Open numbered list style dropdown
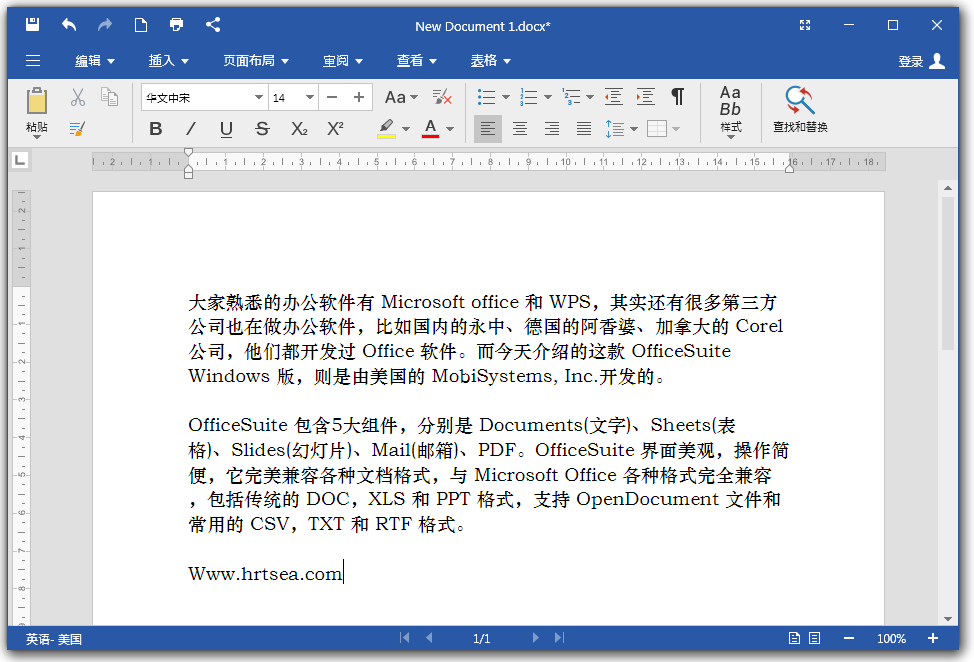 (x=548, y=97)
